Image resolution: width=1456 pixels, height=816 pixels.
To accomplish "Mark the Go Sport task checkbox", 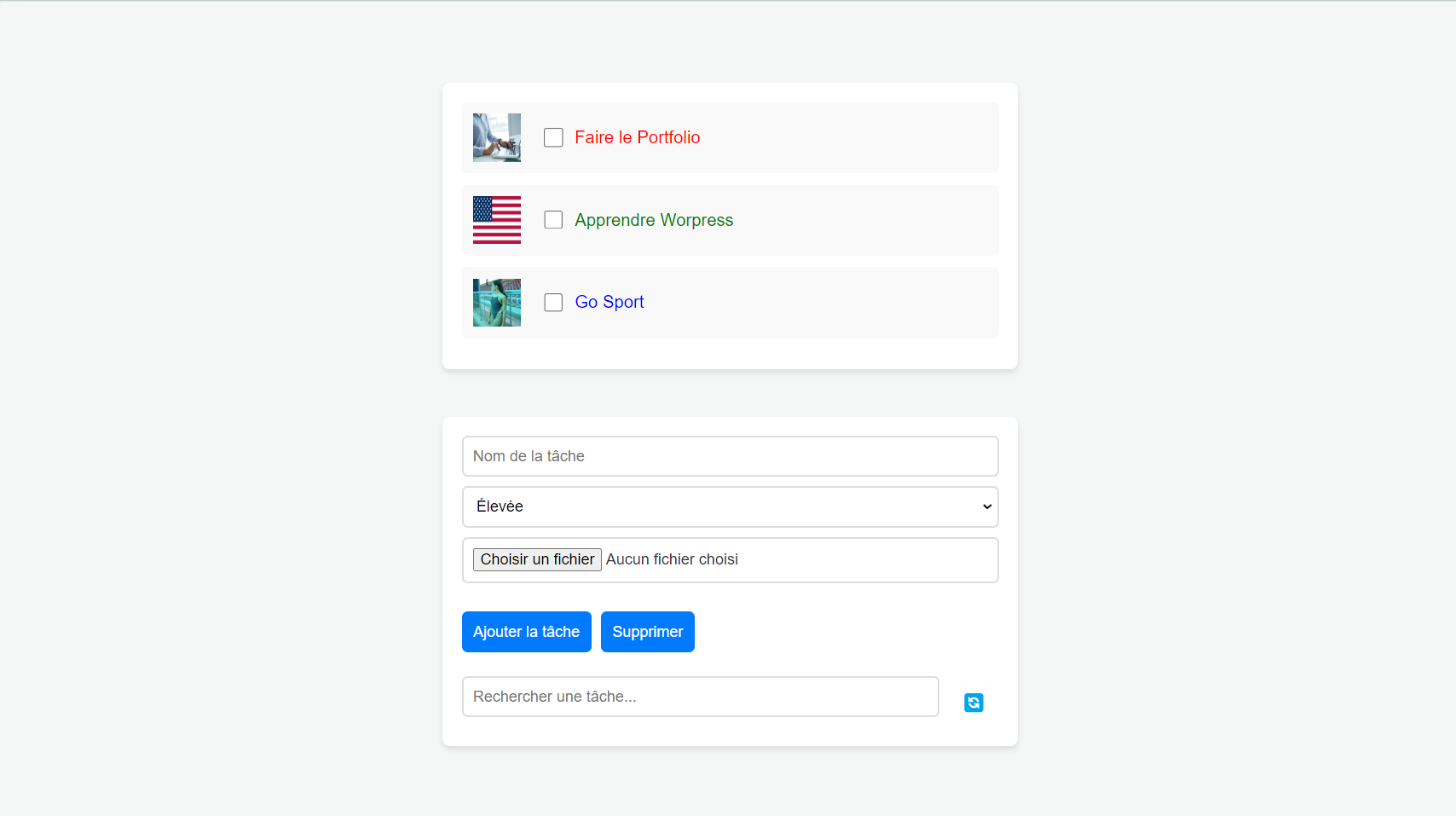I will pos(553,303).
